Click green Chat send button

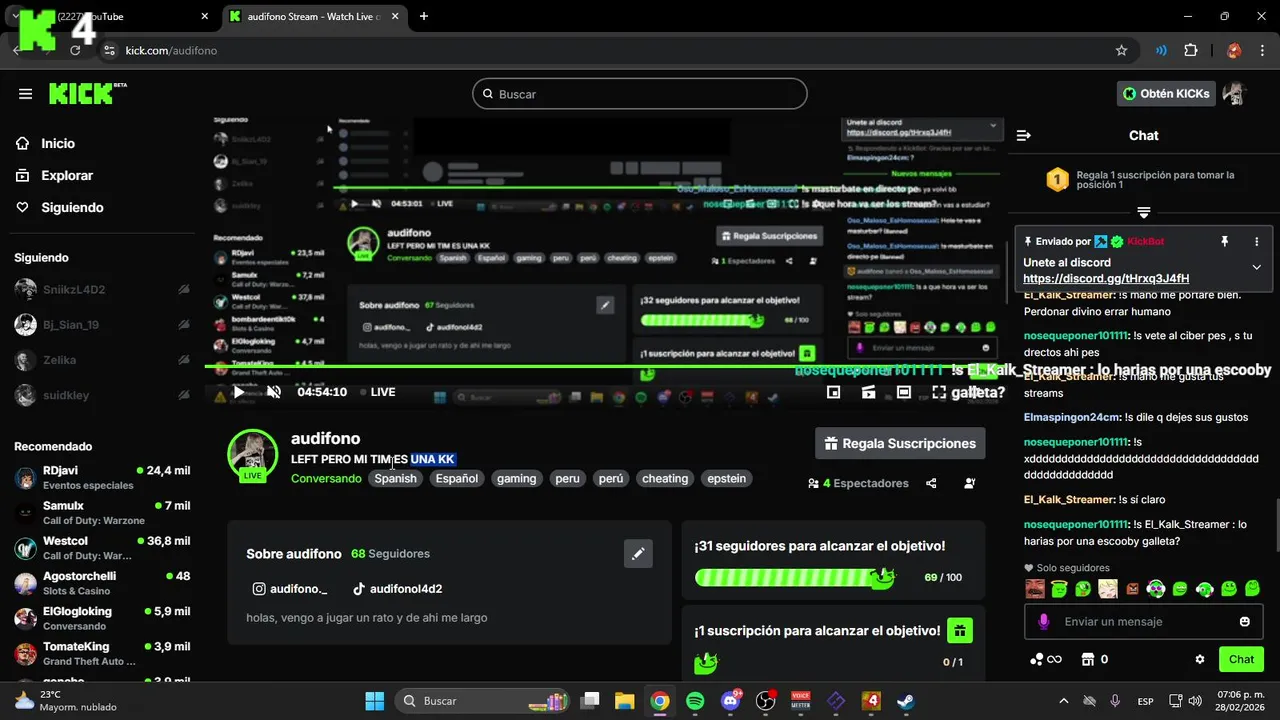tap(1241, 659)
